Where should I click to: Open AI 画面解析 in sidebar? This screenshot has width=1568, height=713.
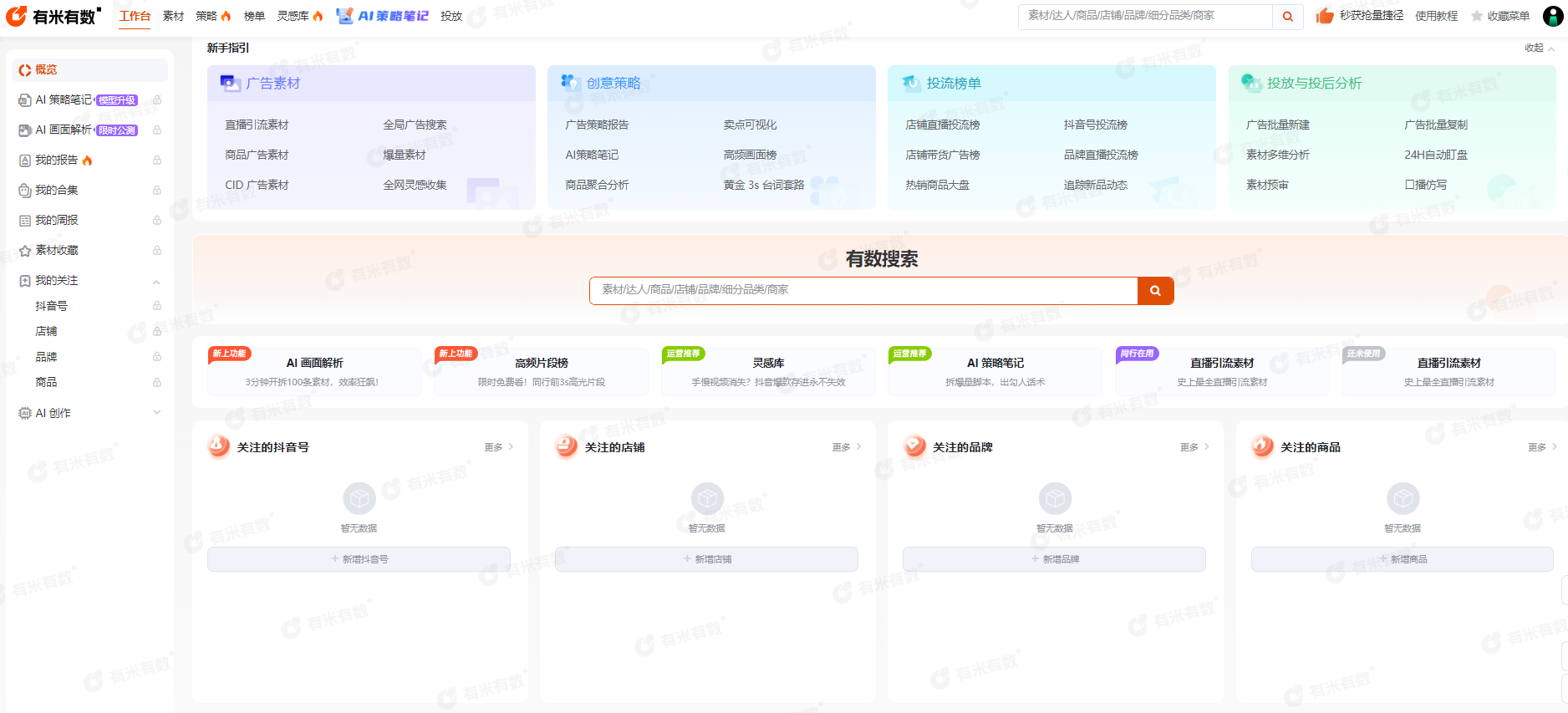[x=64, y=130]
